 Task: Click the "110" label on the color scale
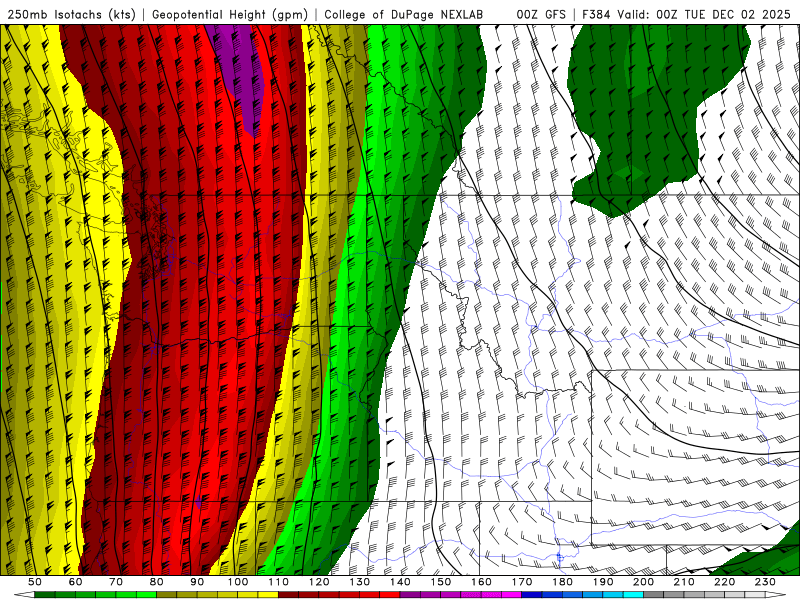click(279, 582)
